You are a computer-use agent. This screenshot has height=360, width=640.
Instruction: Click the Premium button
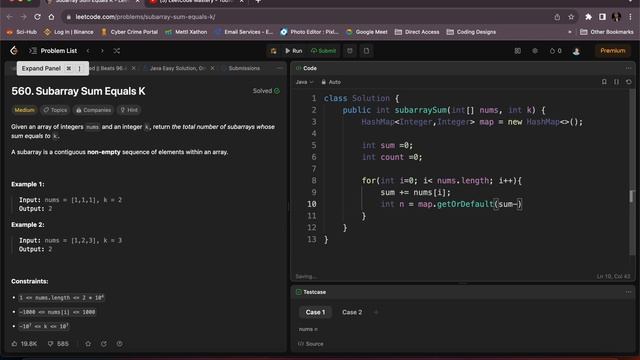pyautogui.click(x=613, y=51)
